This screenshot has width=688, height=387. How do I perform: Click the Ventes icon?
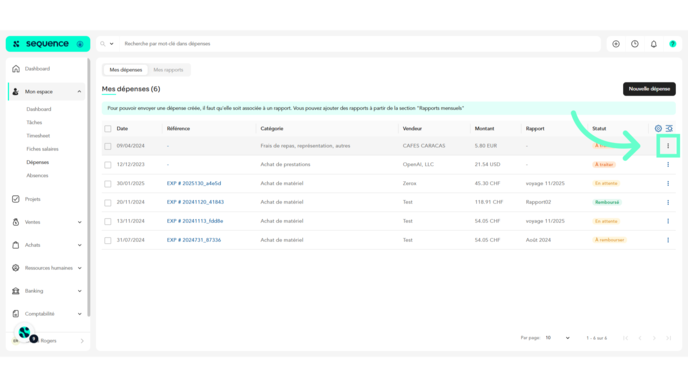tap(16, 222)
